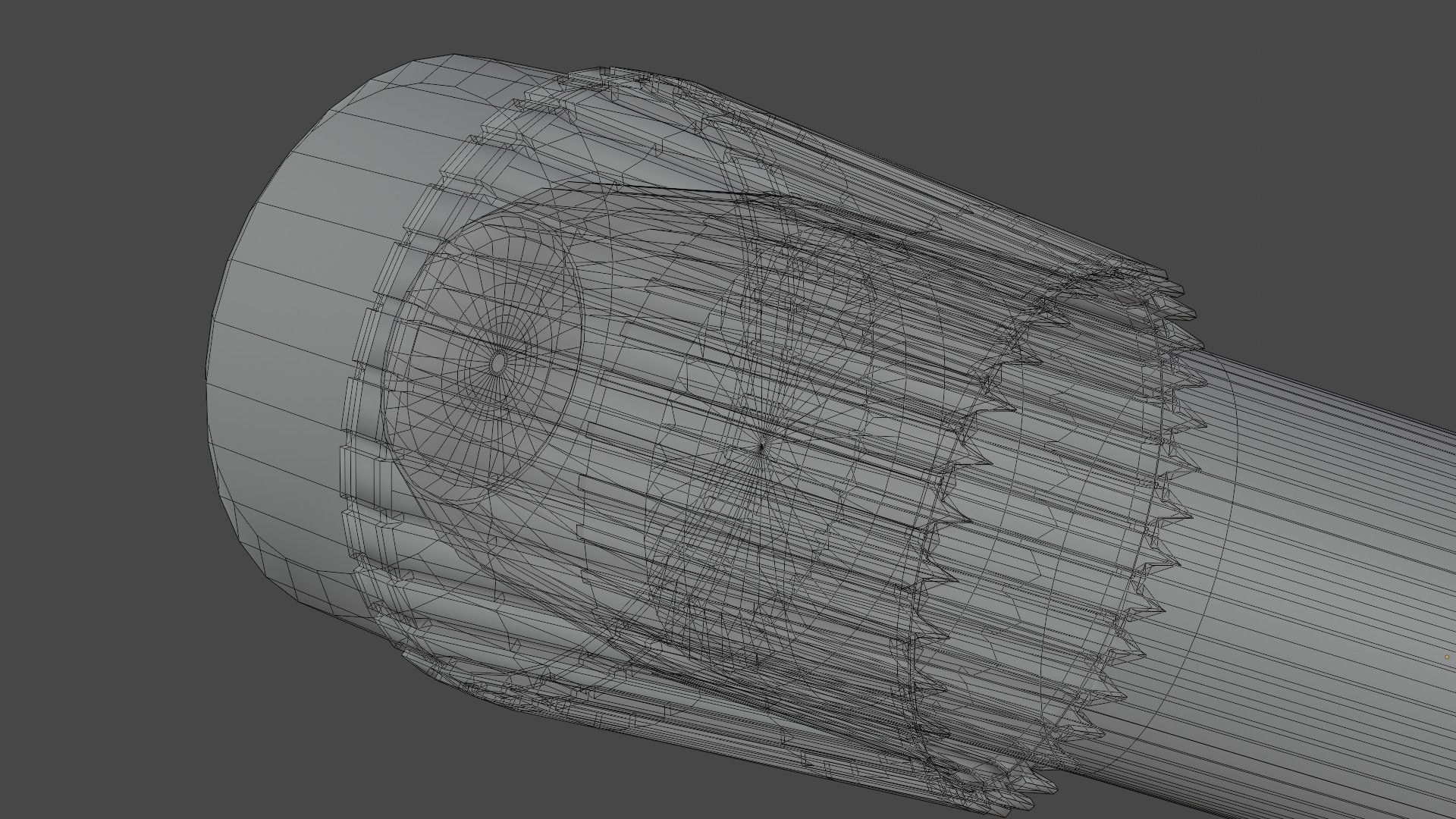Click the center vertex of the inner wireframe sphere
This screenshot has height=819, width=1456.
(761, 447)
